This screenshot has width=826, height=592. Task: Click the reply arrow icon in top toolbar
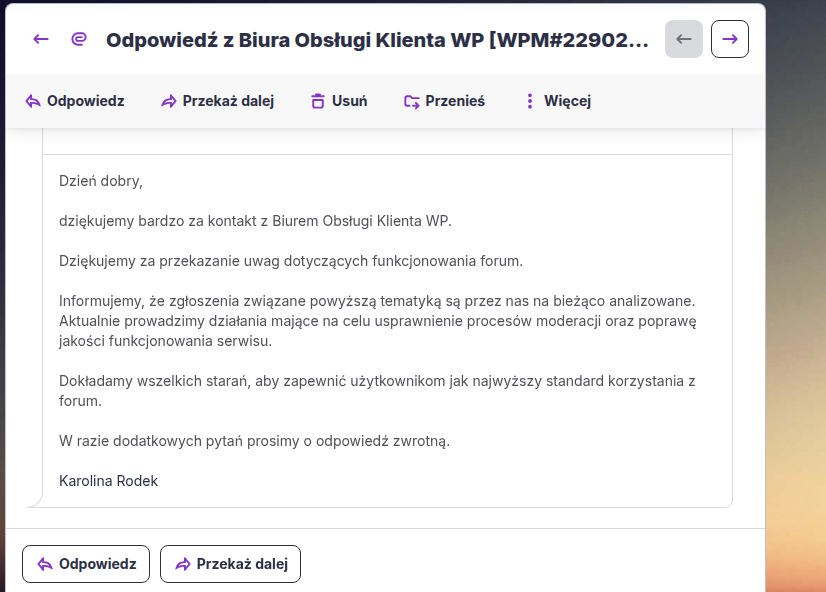click(x=33, y=101)
